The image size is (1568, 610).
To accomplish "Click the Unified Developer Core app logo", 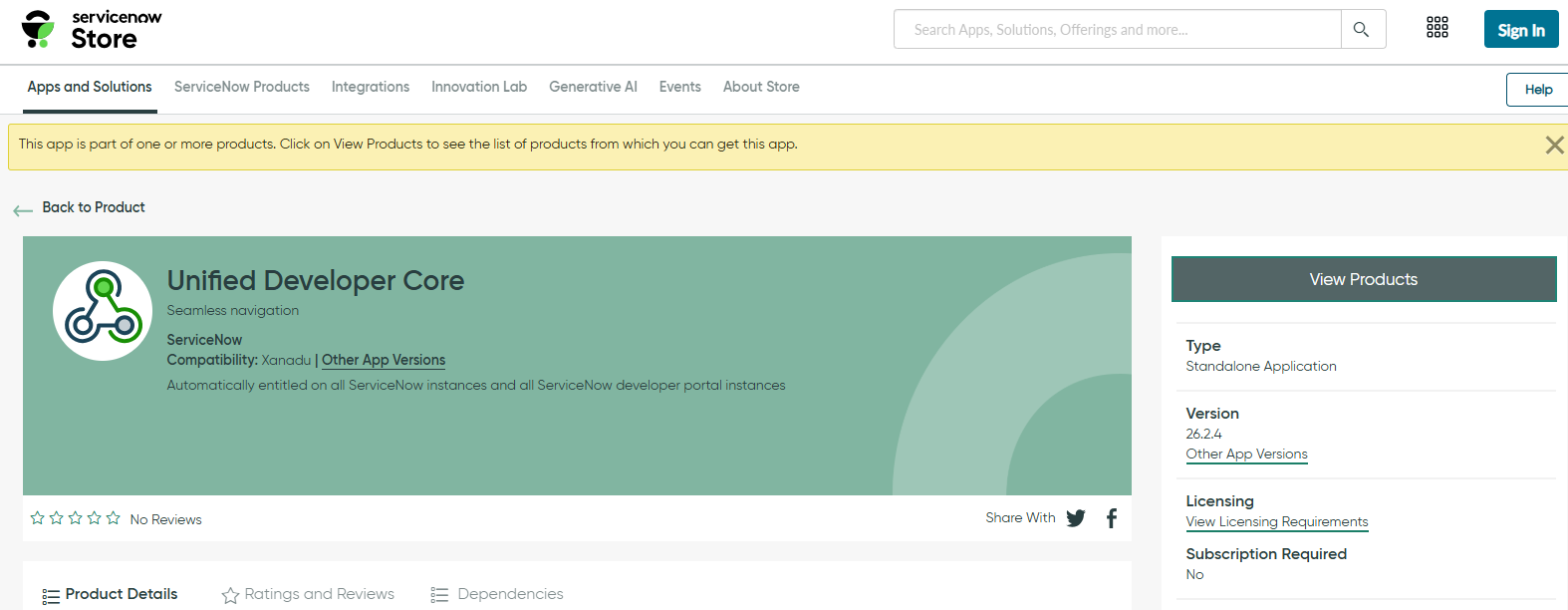I will point(103,311).
